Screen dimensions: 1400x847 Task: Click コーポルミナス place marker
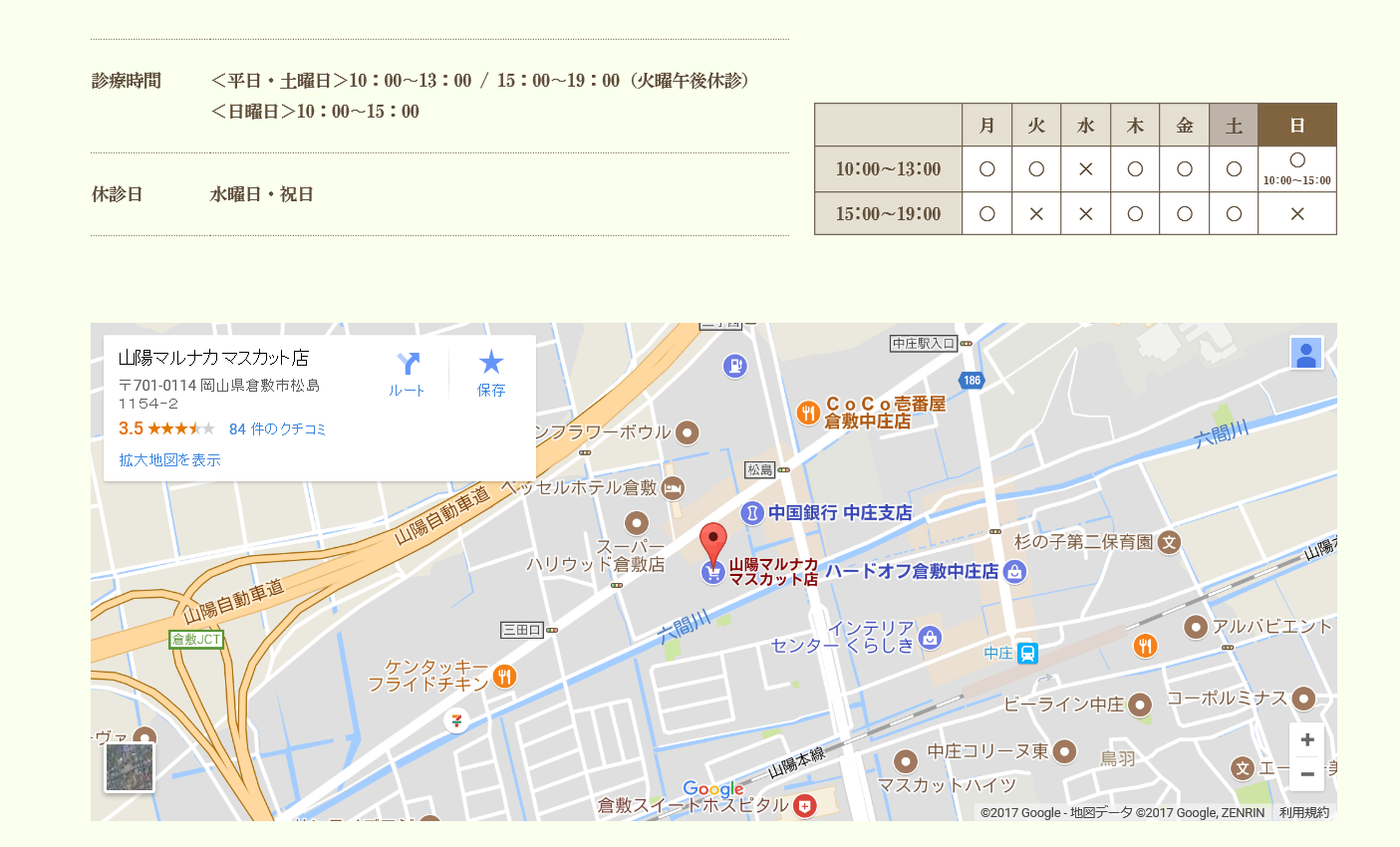click(1303, 699)
